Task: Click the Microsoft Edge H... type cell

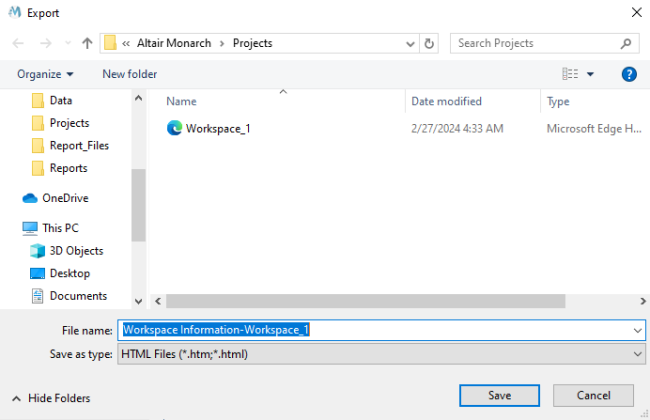Action: click(x=594, y=129)
